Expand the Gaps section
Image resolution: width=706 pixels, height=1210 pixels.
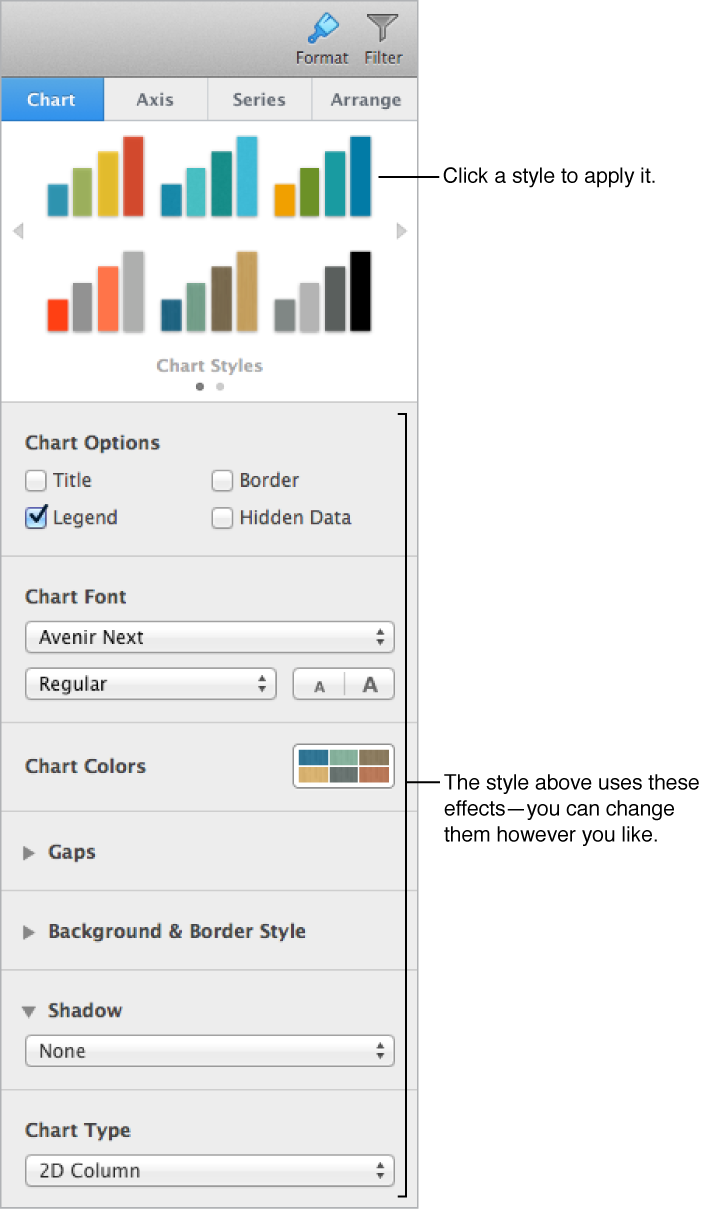[x=29, y=852]
